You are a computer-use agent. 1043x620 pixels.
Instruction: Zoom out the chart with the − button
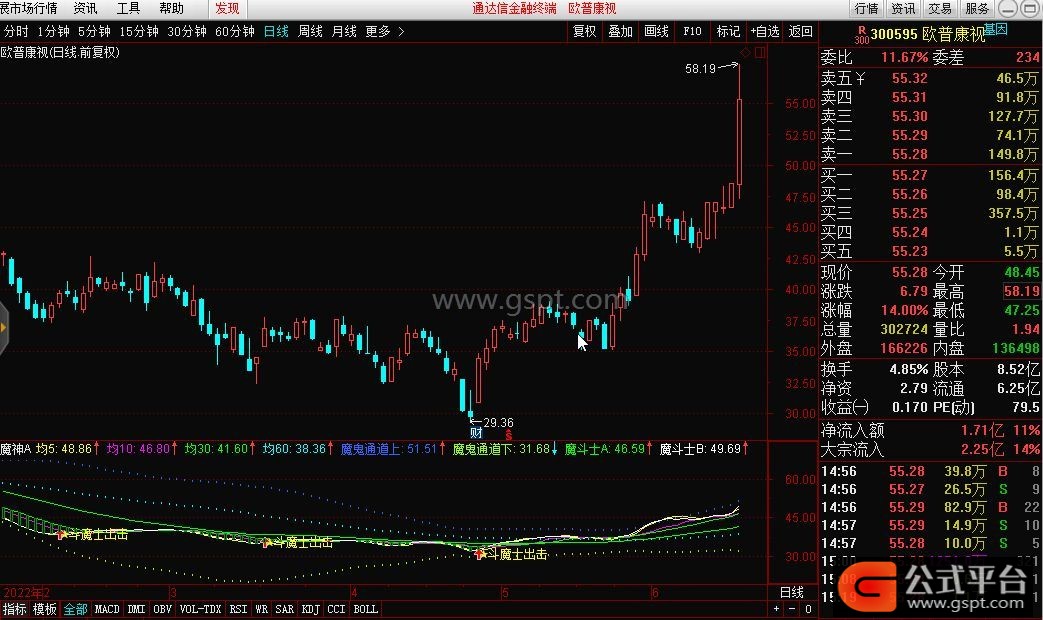792,609
